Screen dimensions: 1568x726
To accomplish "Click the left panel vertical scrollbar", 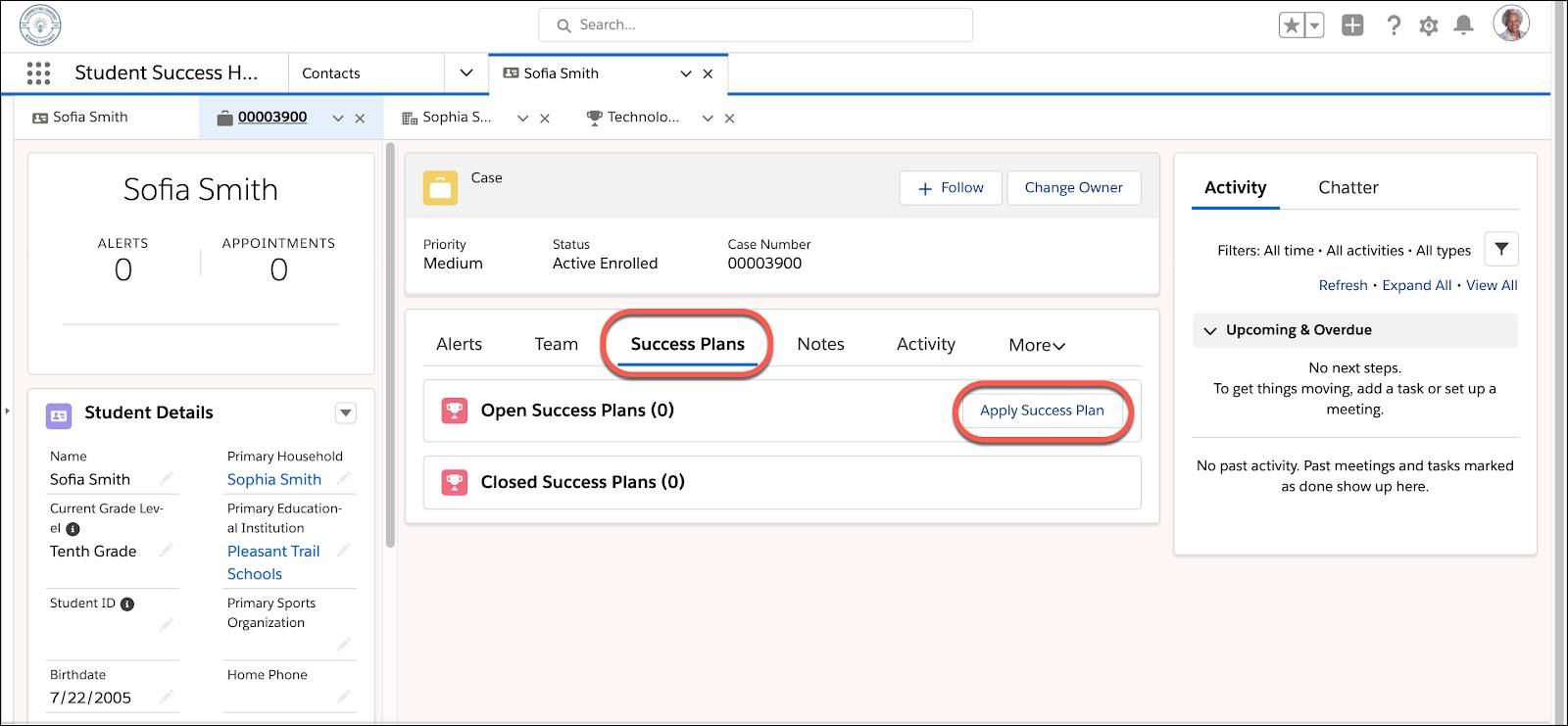I will 391,345.
